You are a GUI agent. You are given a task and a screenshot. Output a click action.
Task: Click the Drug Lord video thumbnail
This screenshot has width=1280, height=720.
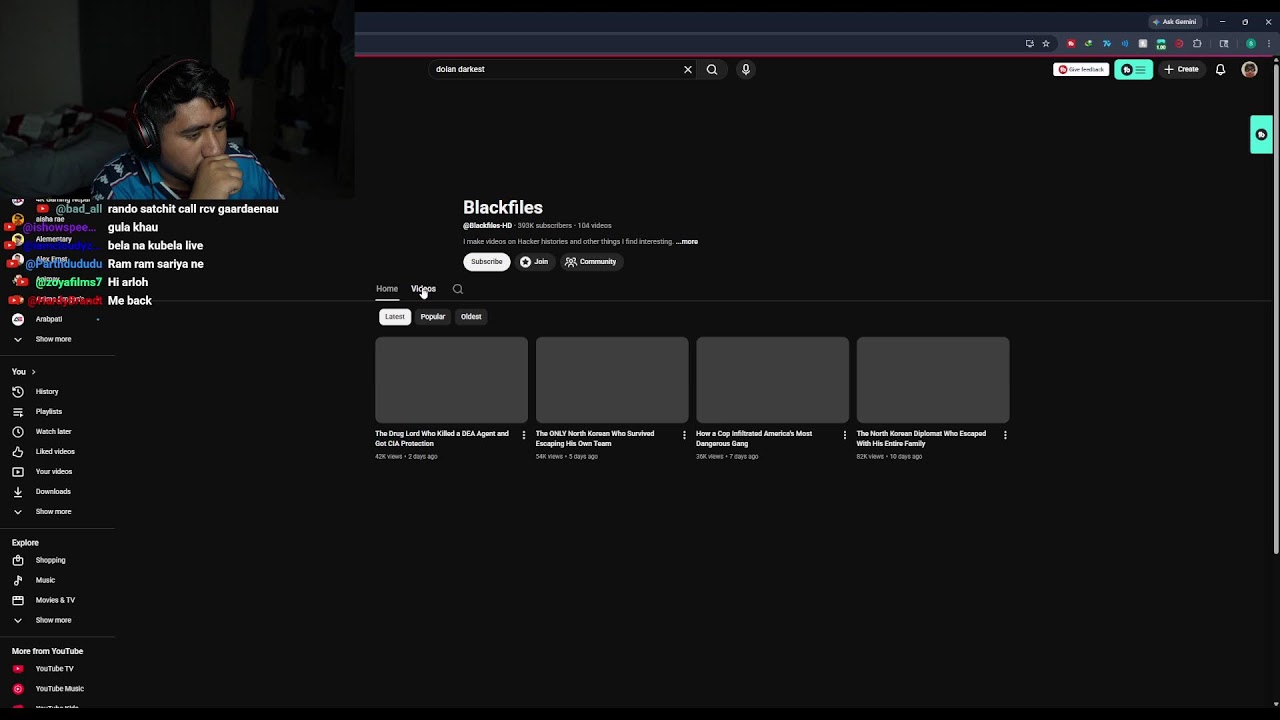(451, 380)
